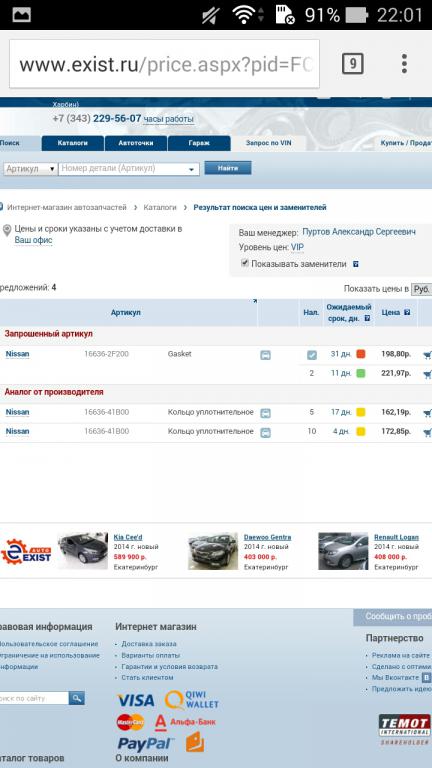This screenshot has width=432, height=768.
Task: Add the 221,97р. offer to cart
Action: tap(427, 375)
